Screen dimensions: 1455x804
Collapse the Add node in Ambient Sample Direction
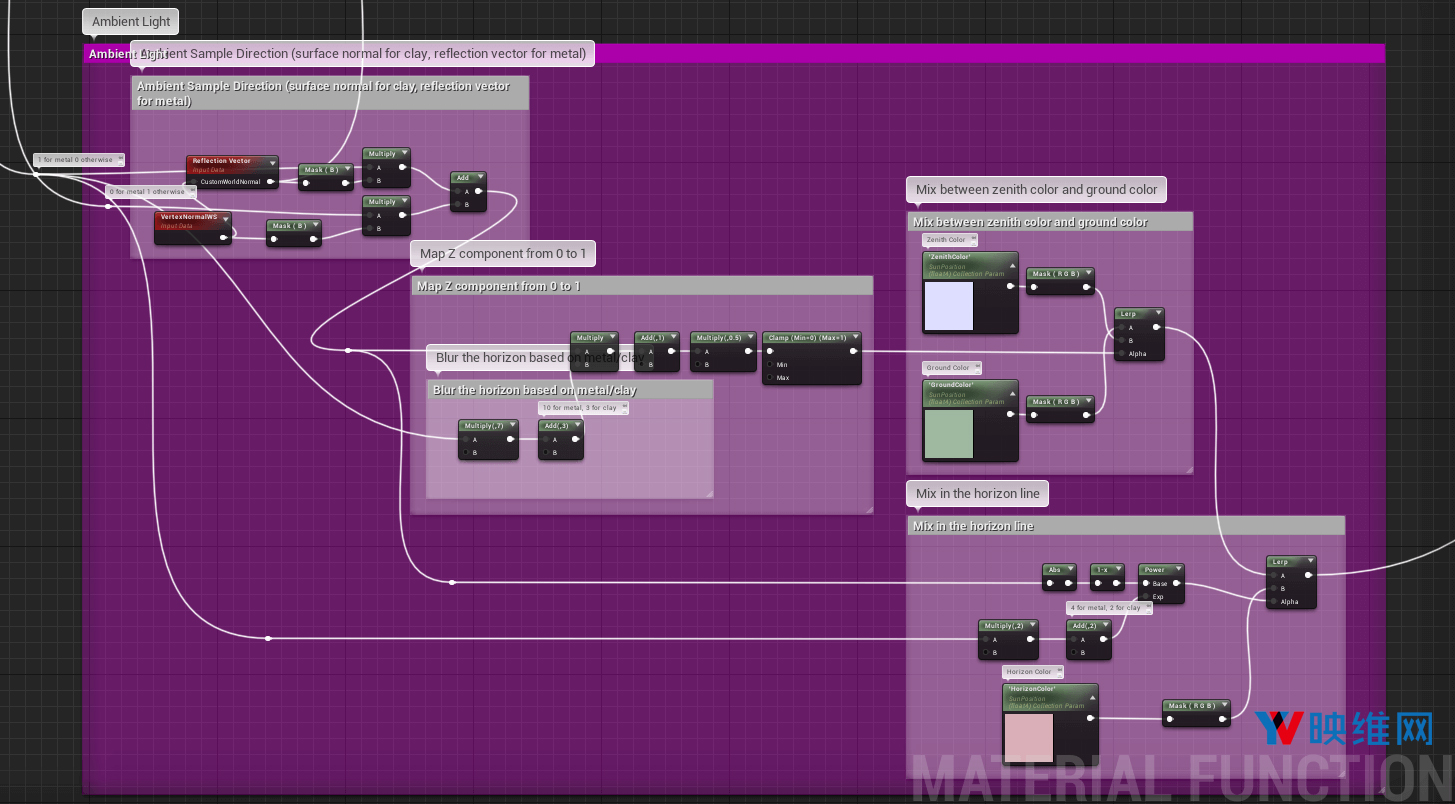480,178
